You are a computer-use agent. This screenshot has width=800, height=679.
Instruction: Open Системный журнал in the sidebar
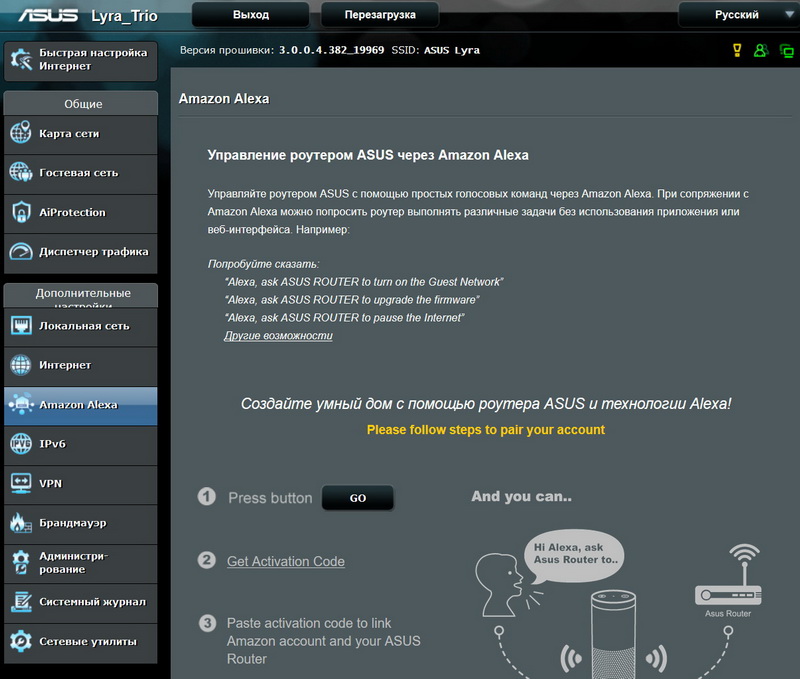coord(80,602)
